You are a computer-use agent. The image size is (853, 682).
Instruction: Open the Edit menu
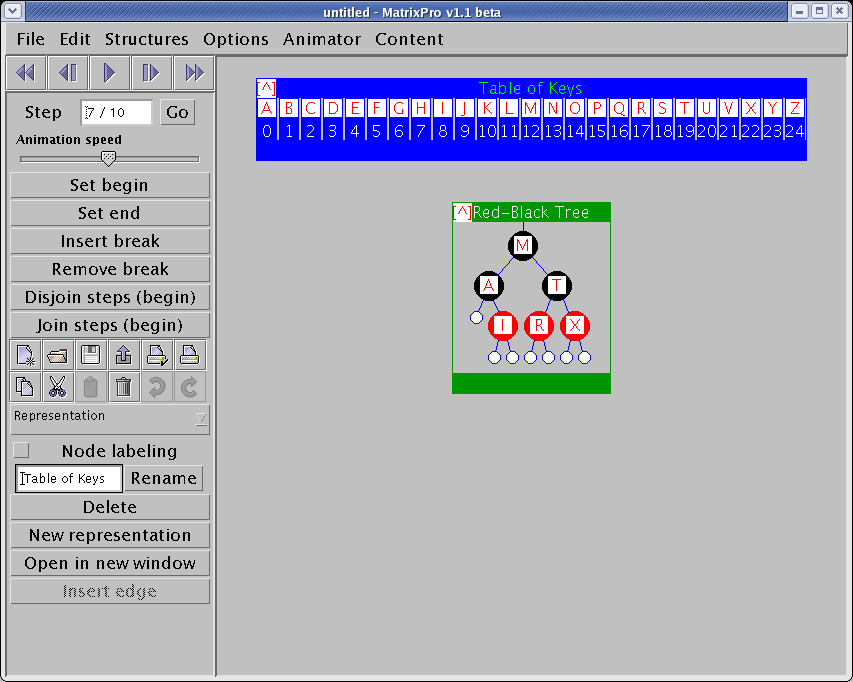click(75, 39)
